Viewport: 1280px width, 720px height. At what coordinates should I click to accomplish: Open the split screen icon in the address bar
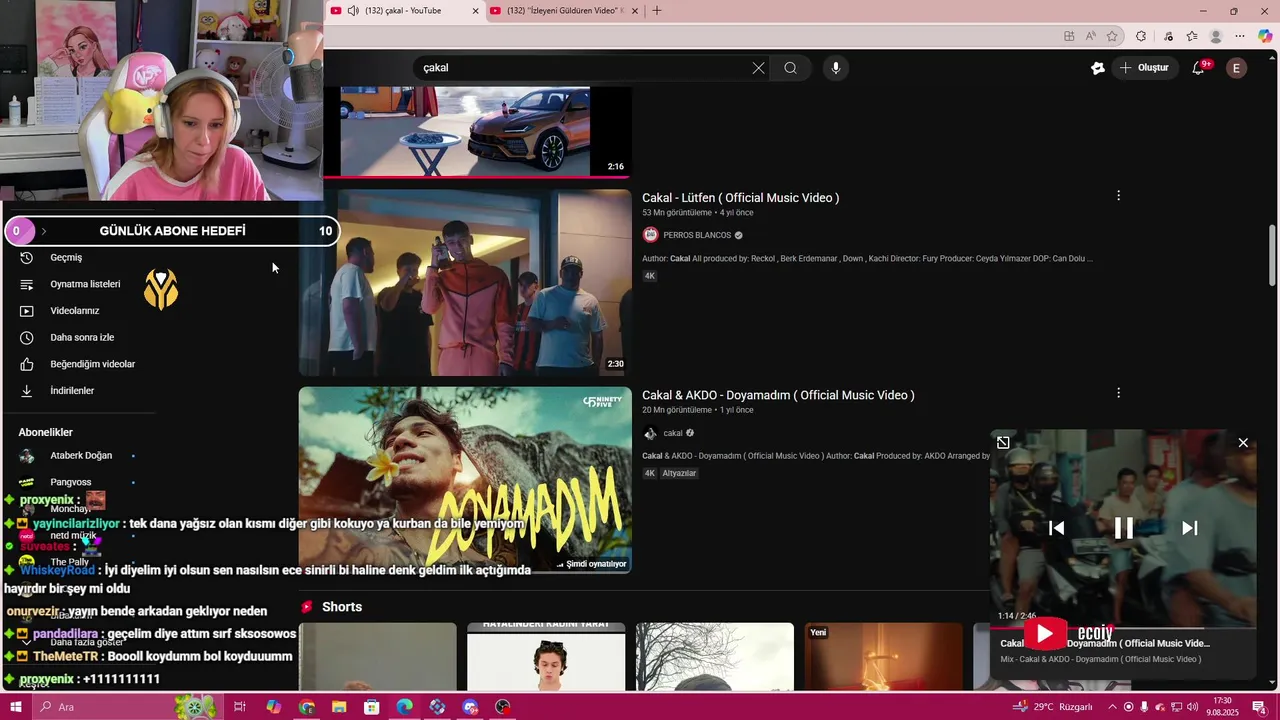point(1069,36)
